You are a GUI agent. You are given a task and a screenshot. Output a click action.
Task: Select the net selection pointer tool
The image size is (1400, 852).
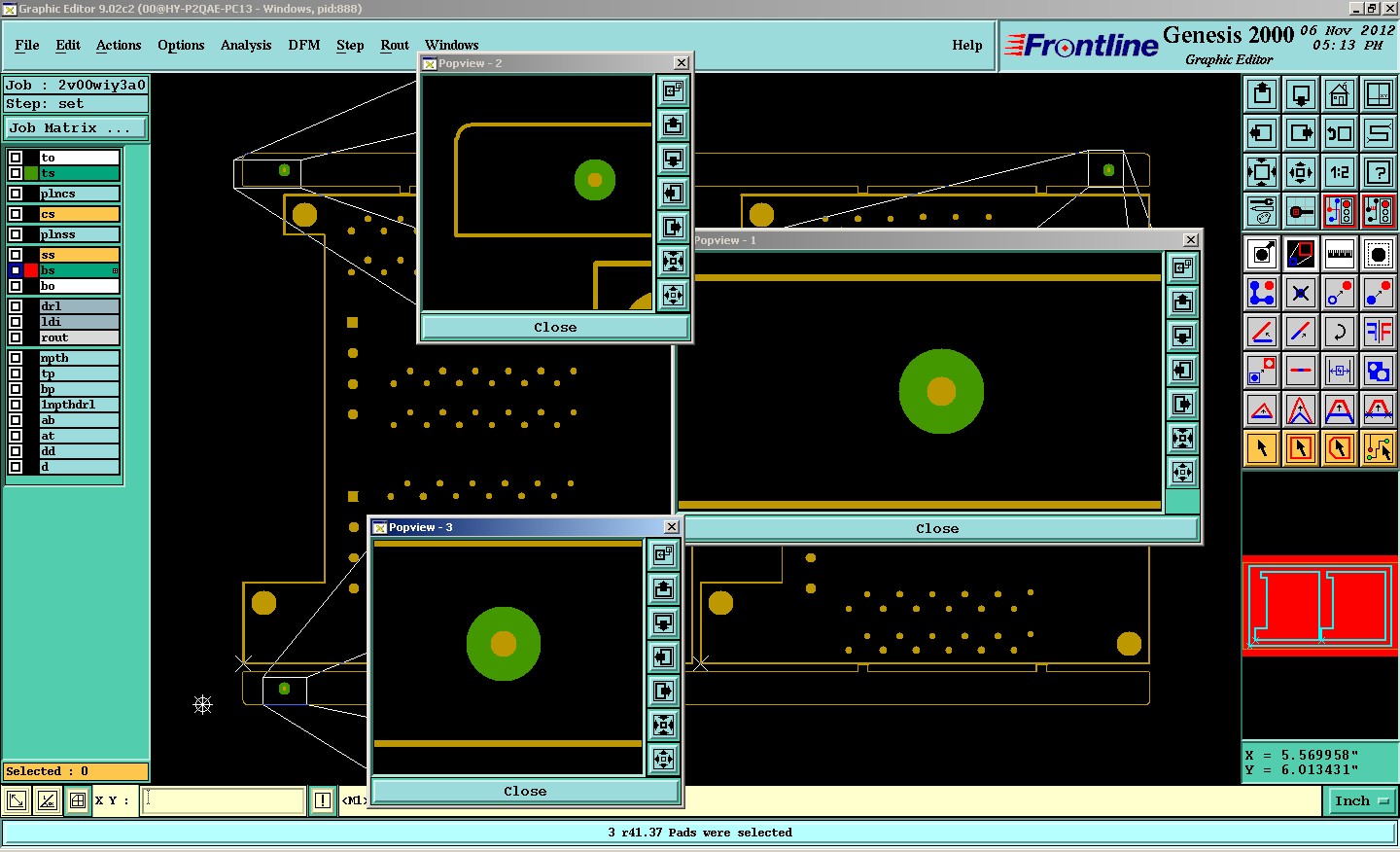tap(1379, 448)
